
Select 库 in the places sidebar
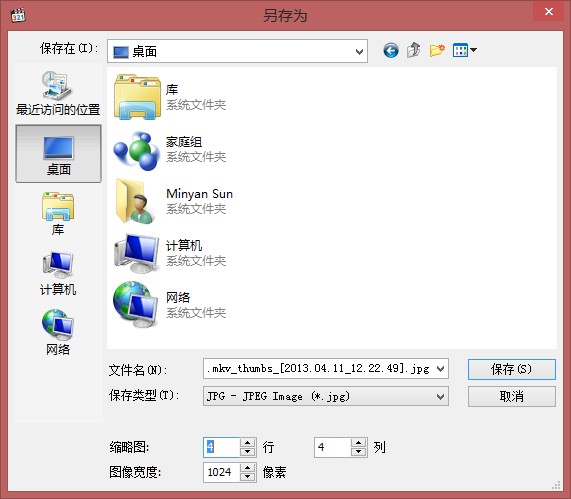pos(58,214)
